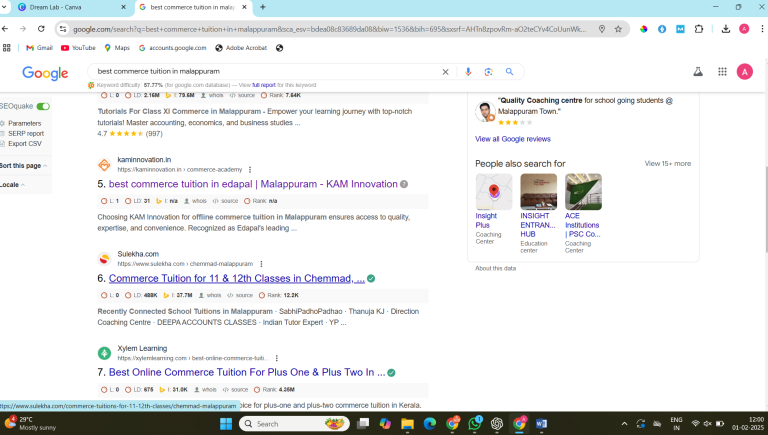Open the tab search dropdown arrow
This screenshot has width=768, height=435.
[x=4, y=7]
